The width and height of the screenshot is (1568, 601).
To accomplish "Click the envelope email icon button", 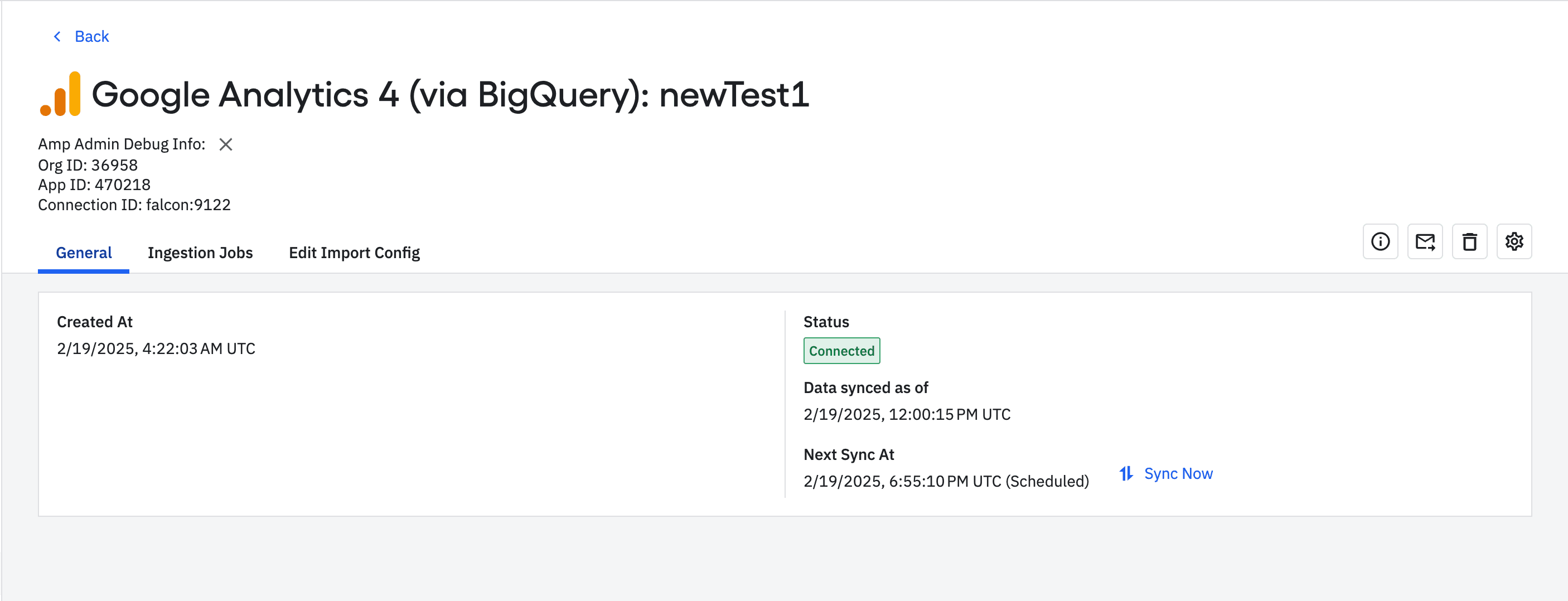I will point(1424,241).
